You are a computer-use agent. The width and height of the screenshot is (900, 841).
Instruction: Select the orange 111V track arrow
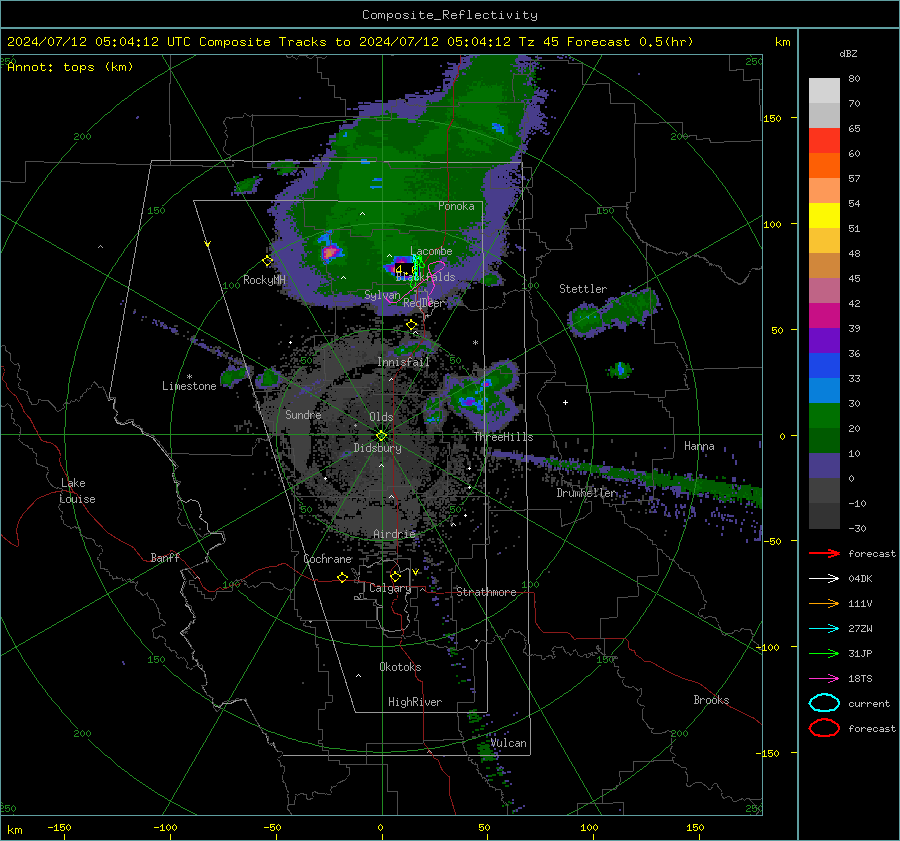(824, 603)
